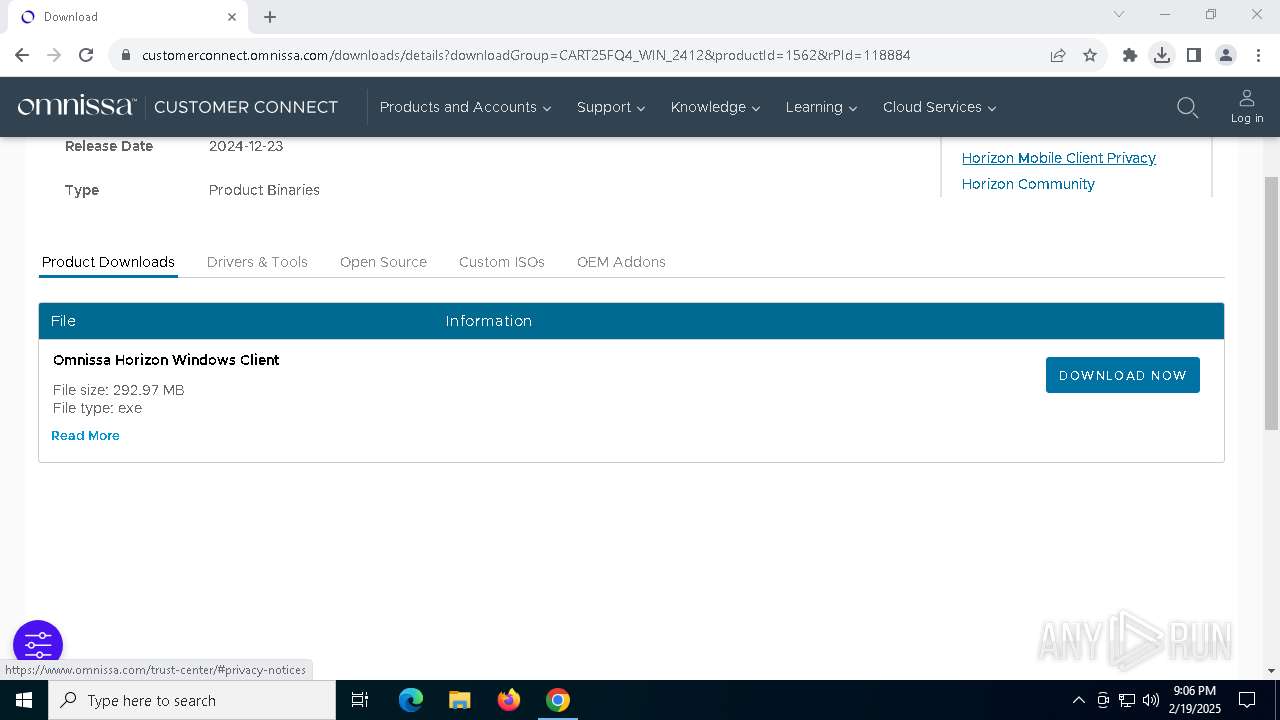Click the taskbar clock showing 9:06 PM
This screenshot has height=720, width=1280.
click(1197, 700)
